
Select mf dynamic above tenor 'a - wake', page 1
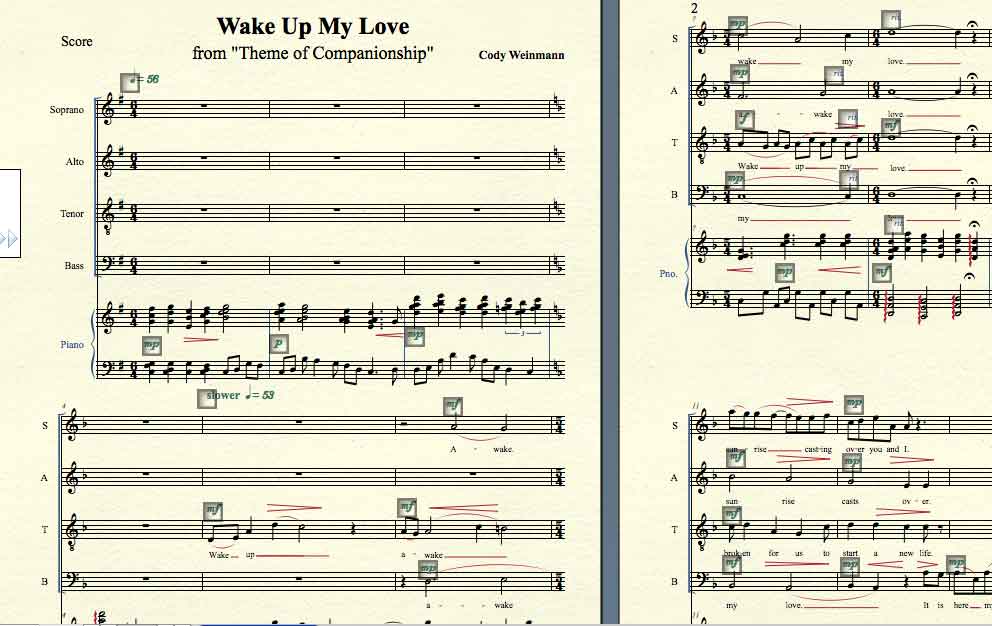click(x=407, y=508)
